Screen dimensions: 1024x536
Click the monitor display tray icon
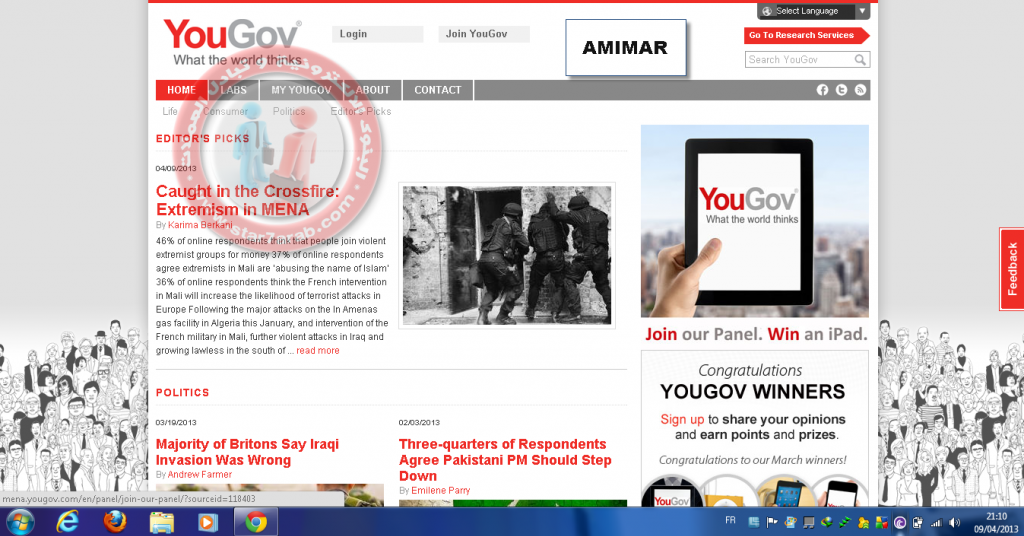coord(808,522)
